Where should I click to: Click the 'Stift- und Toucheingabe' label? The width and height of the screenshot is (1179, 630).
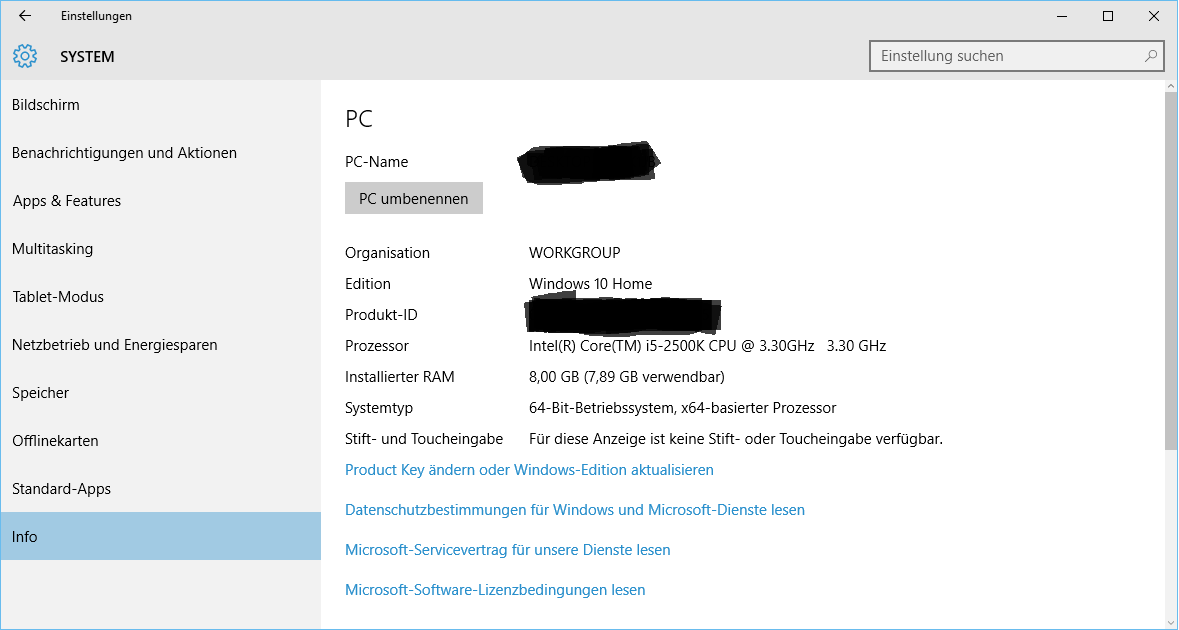424,439
